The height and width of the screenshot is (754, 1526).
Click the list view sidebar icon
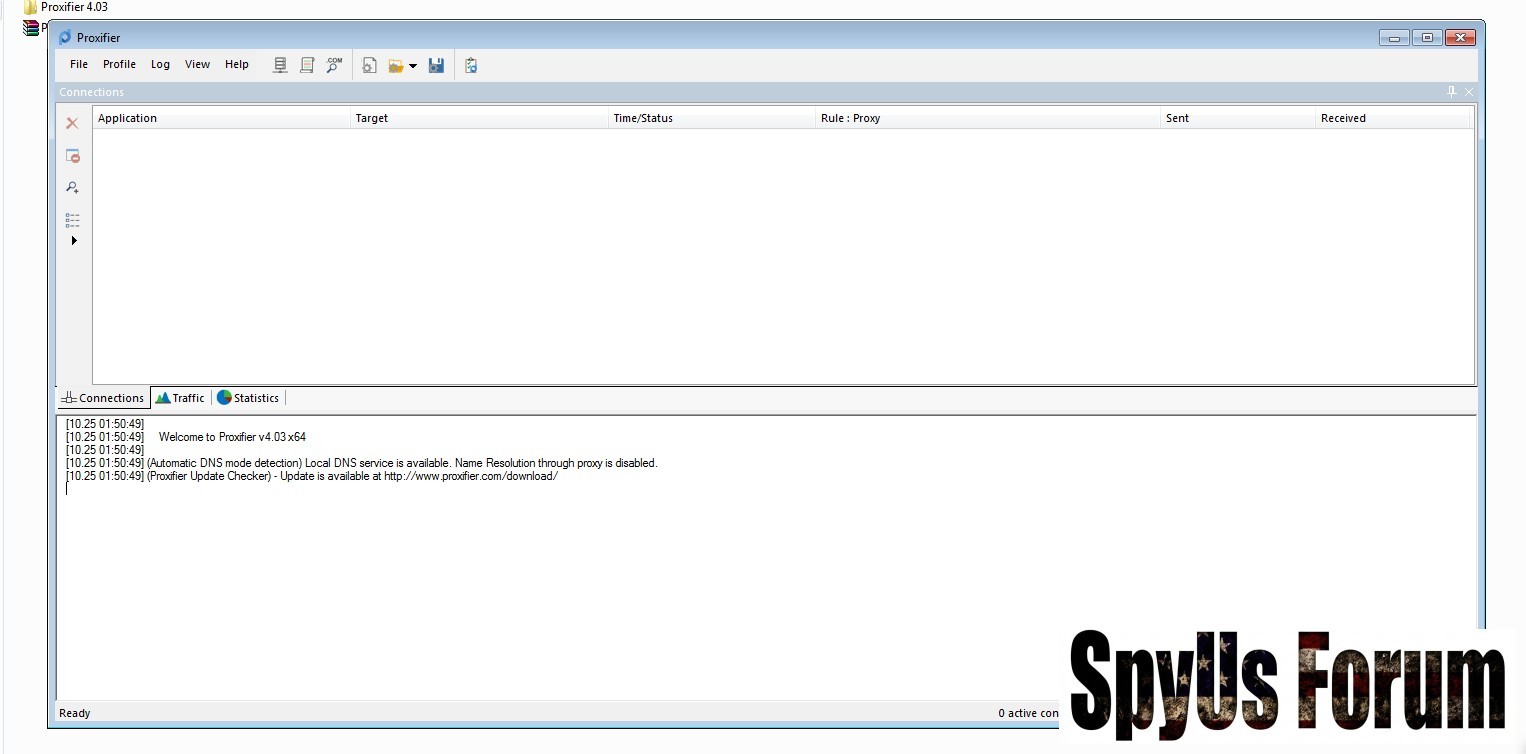72,219
